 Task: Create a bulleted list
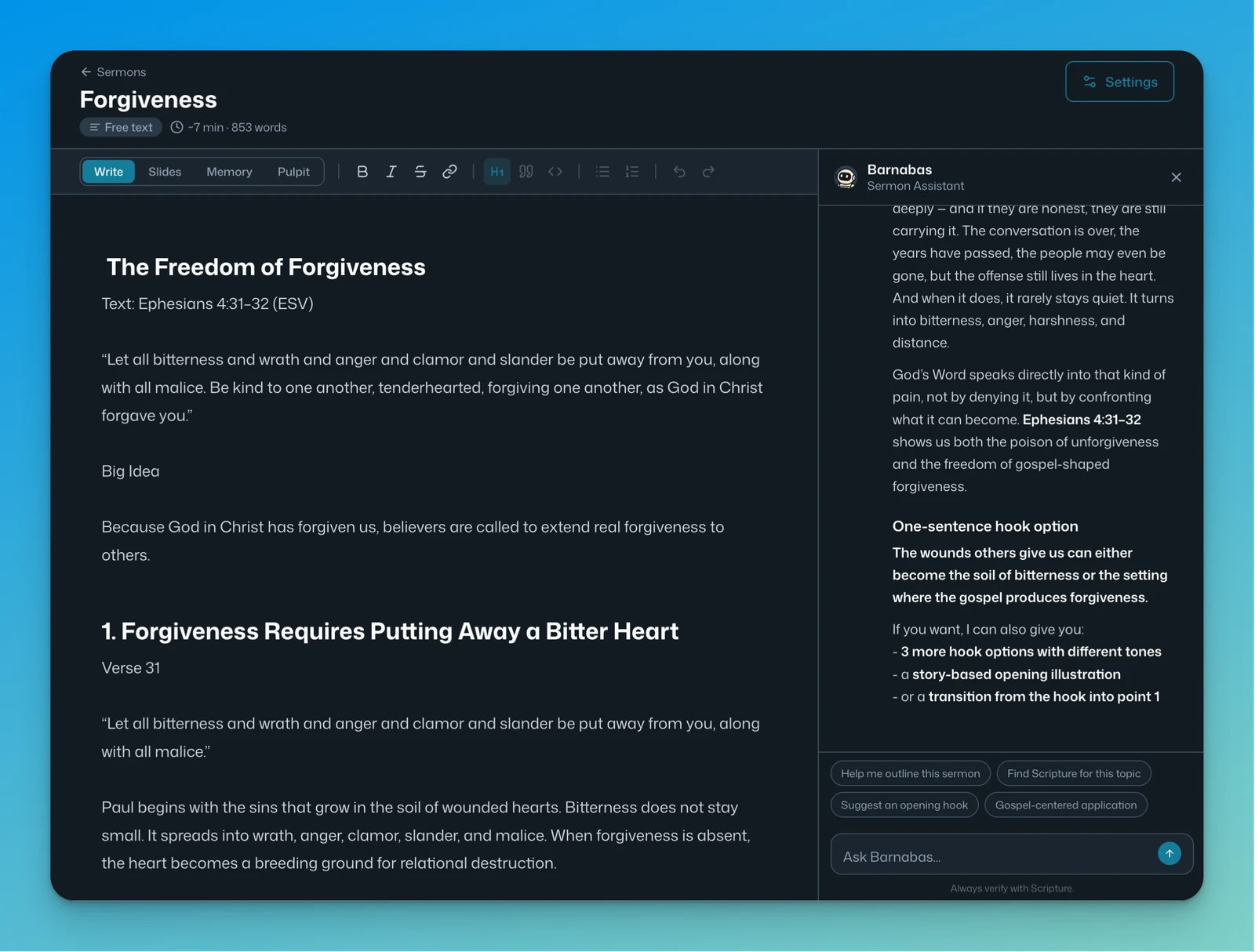click(602, 172)
